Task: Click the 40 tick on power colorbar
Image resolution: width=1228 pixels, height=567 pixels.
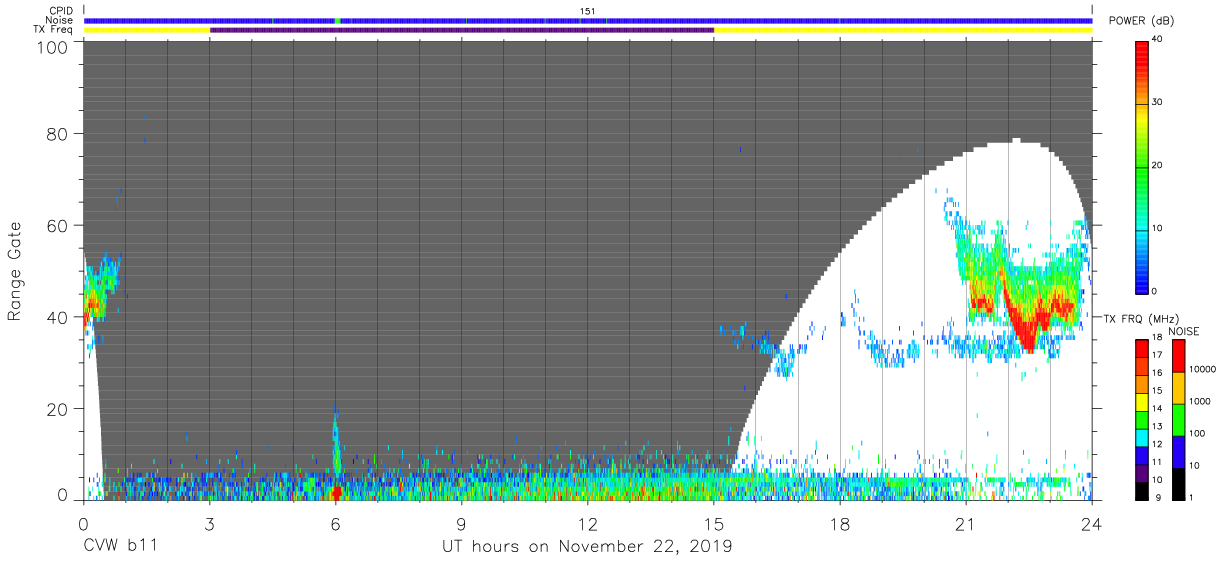Action: [x=1156, y=41]
